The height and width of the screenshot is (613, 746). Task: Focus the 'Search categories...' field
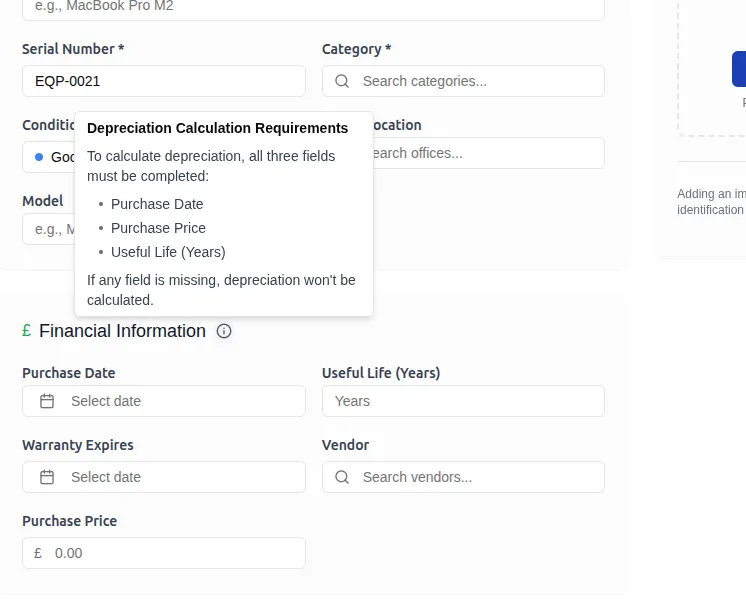[475, 81]
